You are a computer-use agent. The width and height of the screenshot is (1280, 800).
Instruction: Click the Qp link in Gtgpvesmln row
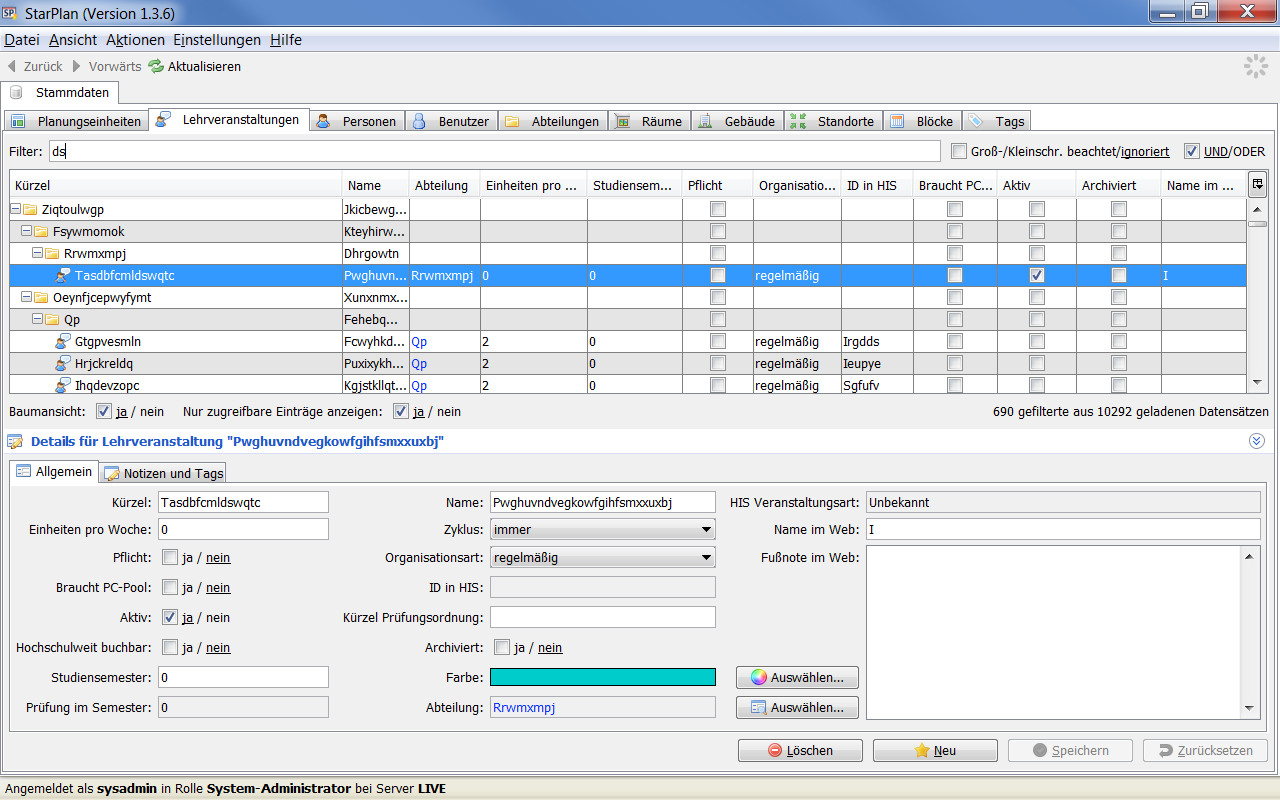coord(419,342)
